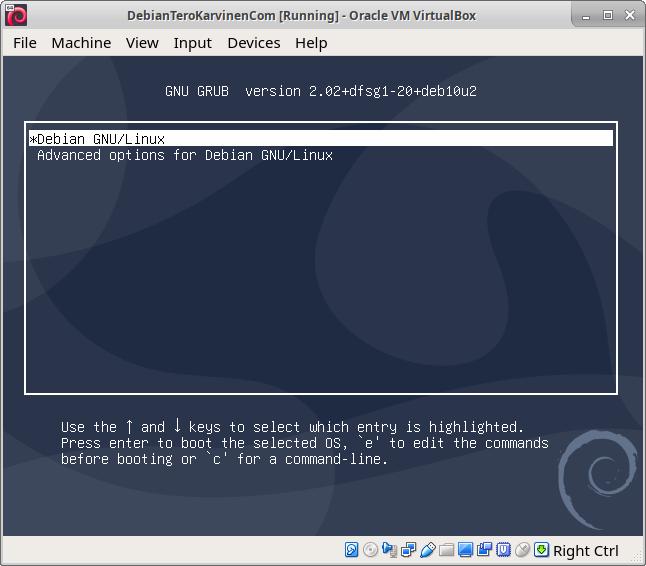Image resolution: width=646 pixels, height=566 pixels.
Task: Open the audio status indicator
Action: coord(390,550)
